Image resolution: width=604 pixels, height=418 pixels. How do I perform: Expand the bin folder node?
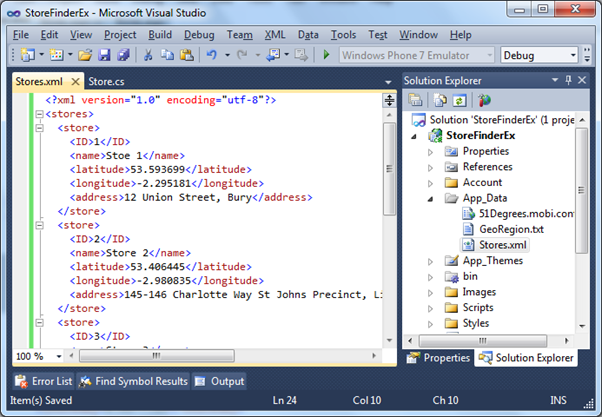coord(430,277)
